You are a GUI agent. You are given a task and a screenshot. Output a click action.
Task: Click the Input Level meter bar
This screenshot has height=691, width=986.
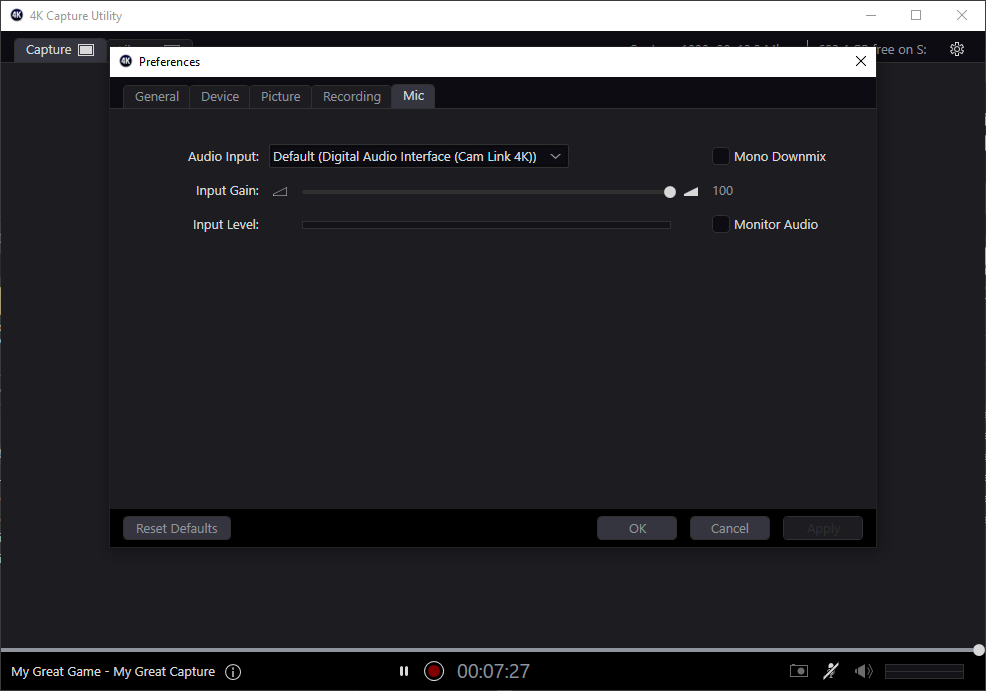pyautogui.click(x=486, y=224)
